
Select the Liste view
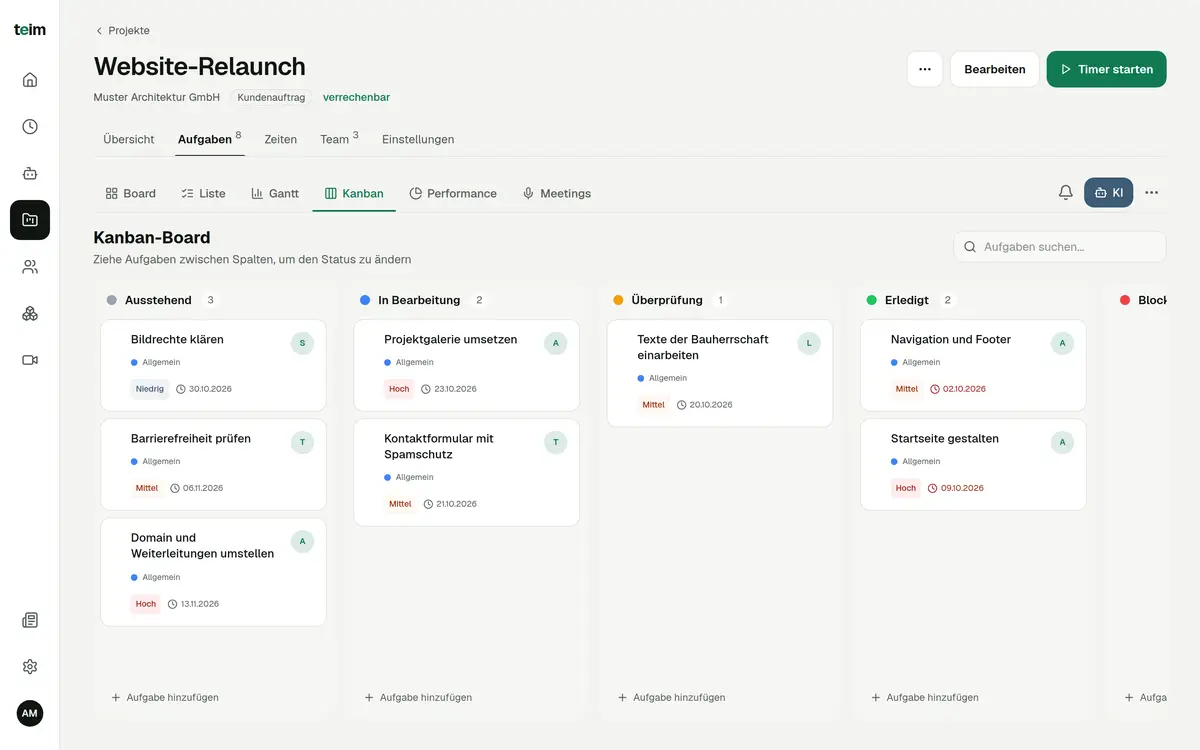(x=203, y=193)
